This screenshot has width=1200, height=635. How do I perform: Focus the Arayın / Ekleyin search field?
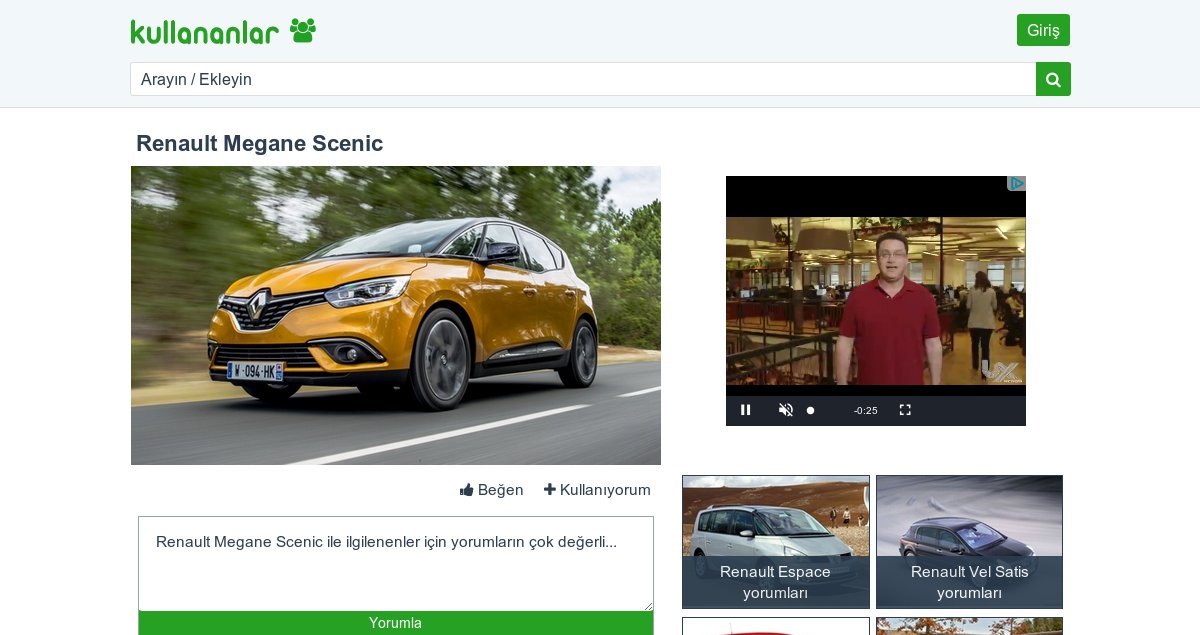[583, 79]
